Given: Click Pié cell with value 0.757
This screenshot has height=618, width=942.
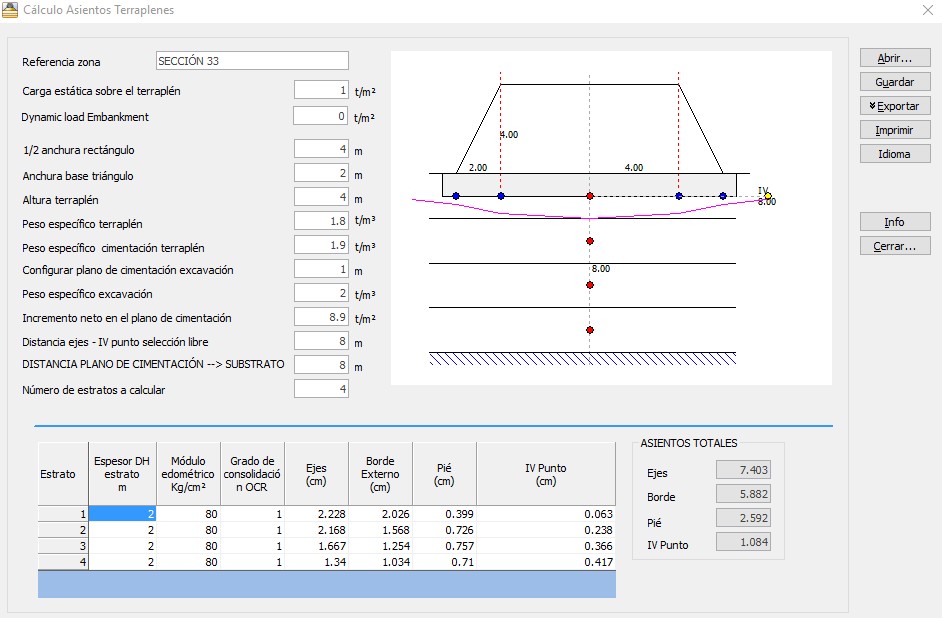Looking at the screenshot, I should (x=445, y=546).
